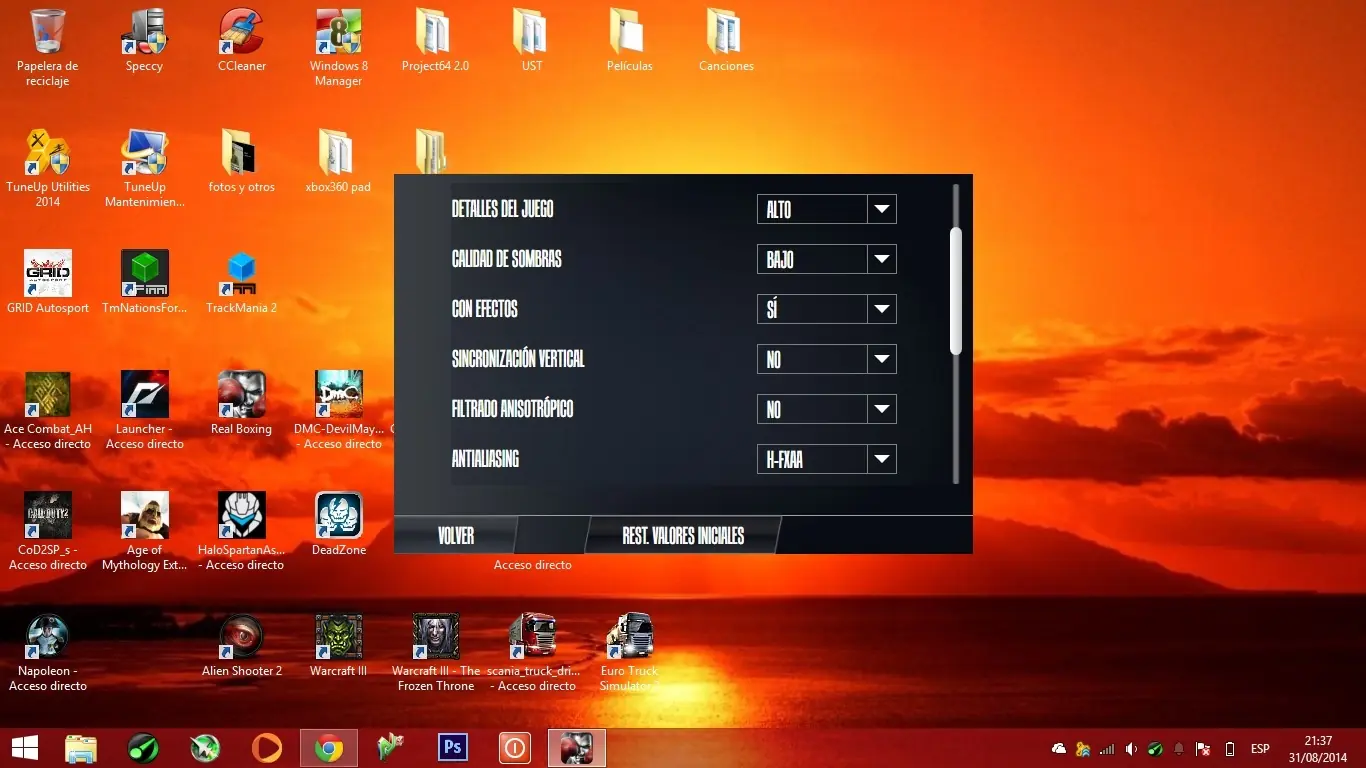Launch Warcraft III - The Frozen Throne
This screenshot has height=768, width=1366.
tap(436, 652)
